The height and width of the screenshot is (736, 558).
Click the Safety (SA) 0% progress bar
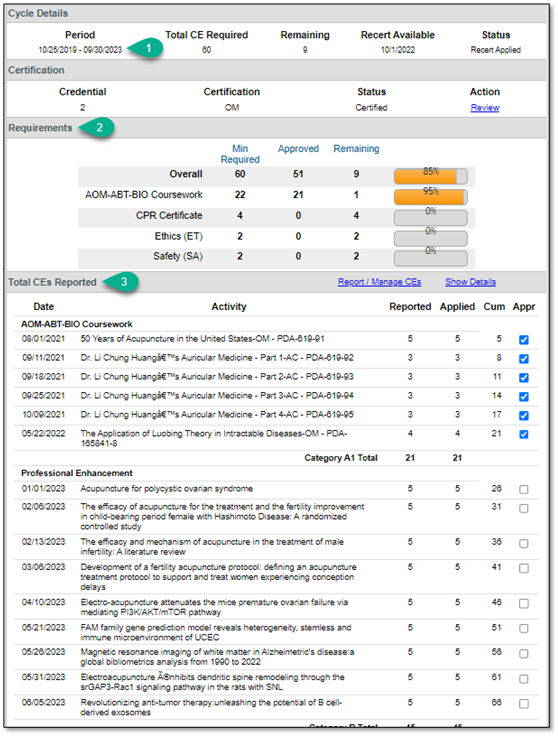(x=430, y=258)
